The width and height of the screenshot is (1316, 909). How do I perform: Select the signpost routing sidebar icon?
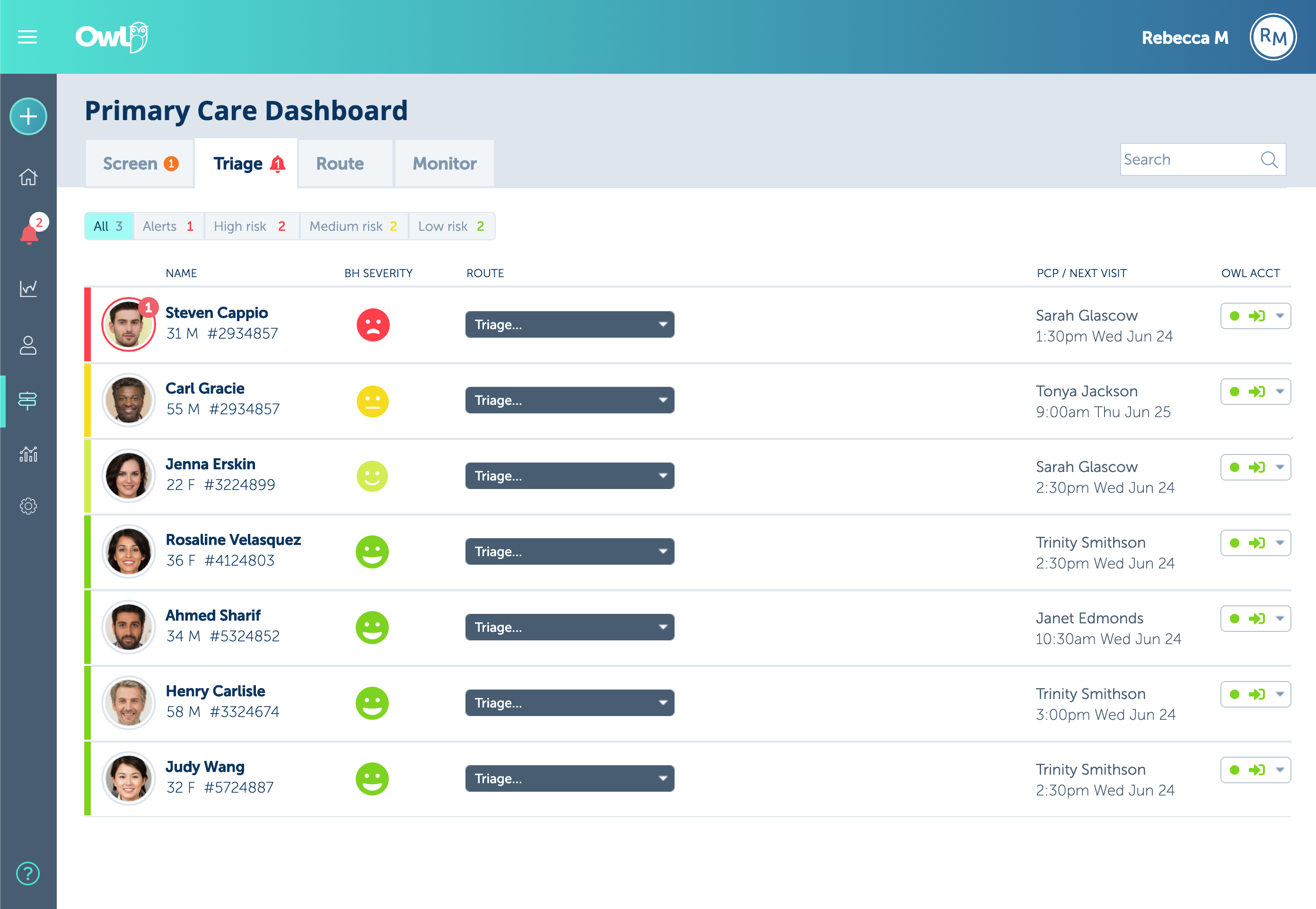27,401
